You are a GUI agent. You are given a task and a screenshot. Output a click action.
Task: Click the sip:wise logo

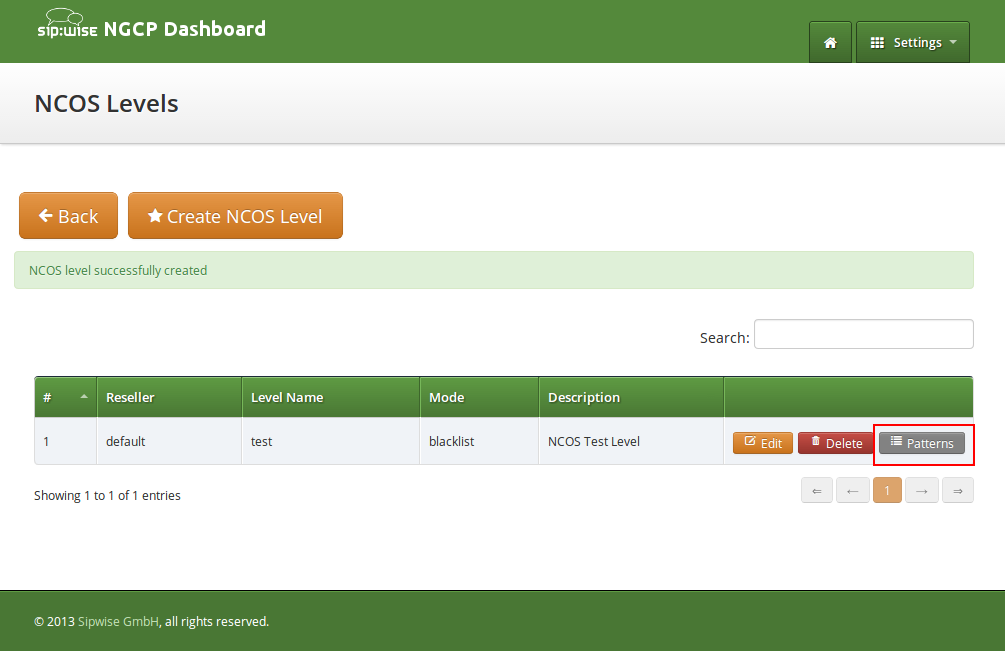67,26
